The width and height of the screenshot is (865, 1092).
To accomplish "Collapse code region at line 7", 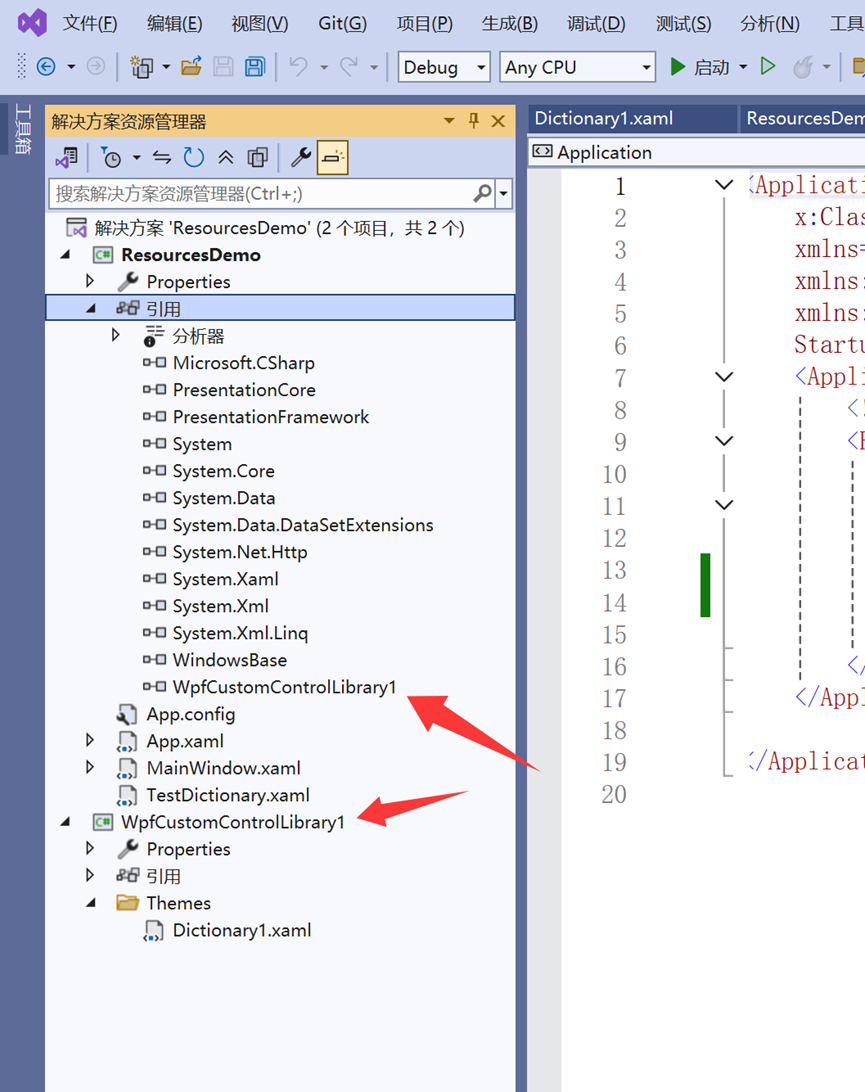I will point(724,377).
